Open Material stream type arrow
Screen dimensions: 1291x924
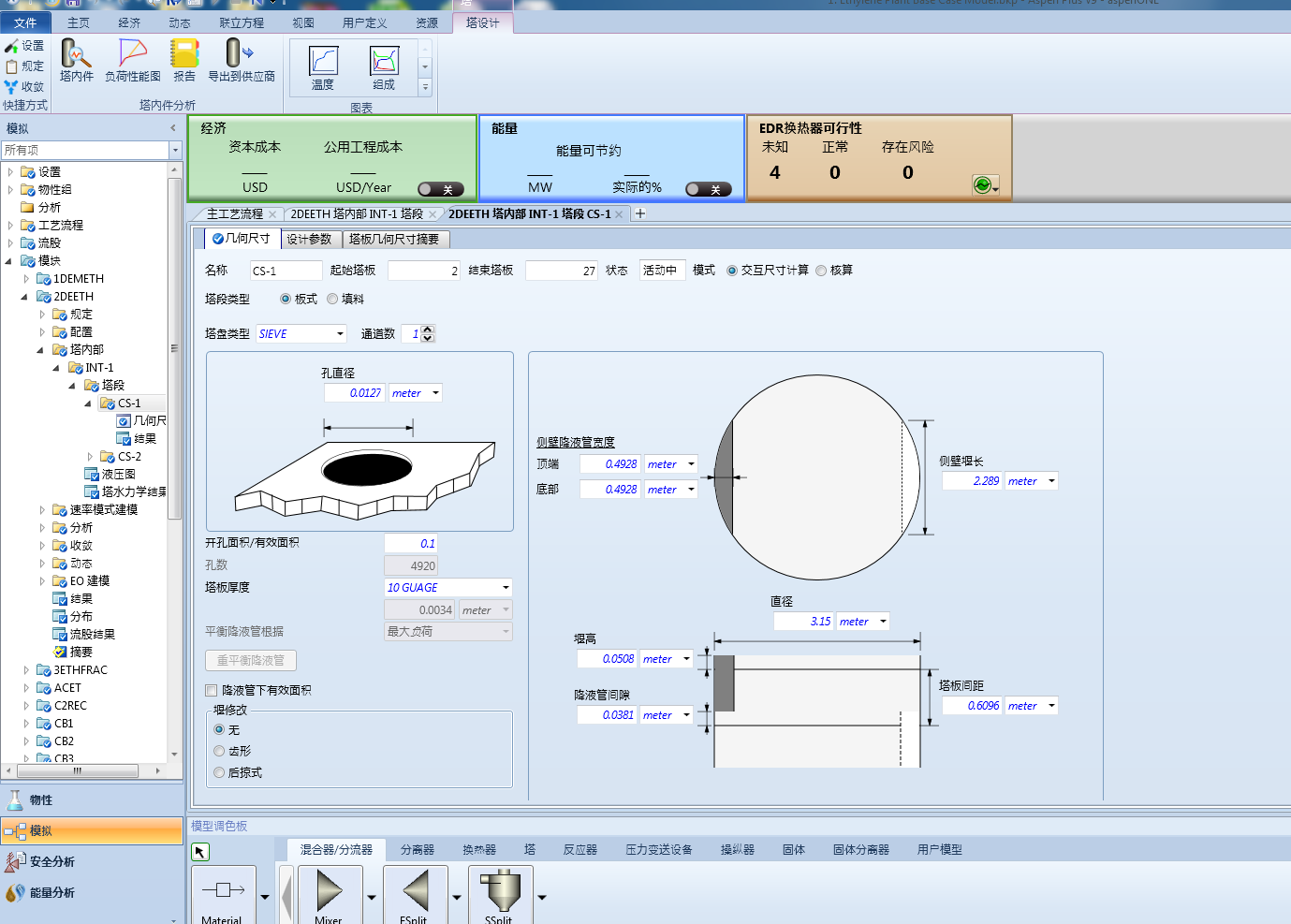(265, 897)
